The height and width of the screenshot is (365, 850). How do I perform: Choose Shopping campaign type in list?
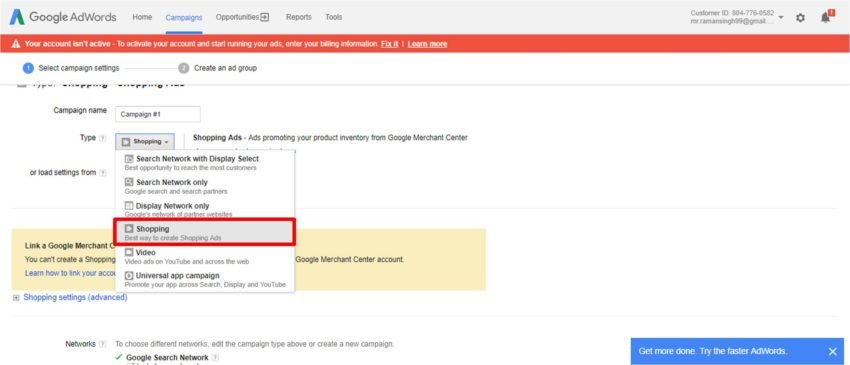click(205, 233)
